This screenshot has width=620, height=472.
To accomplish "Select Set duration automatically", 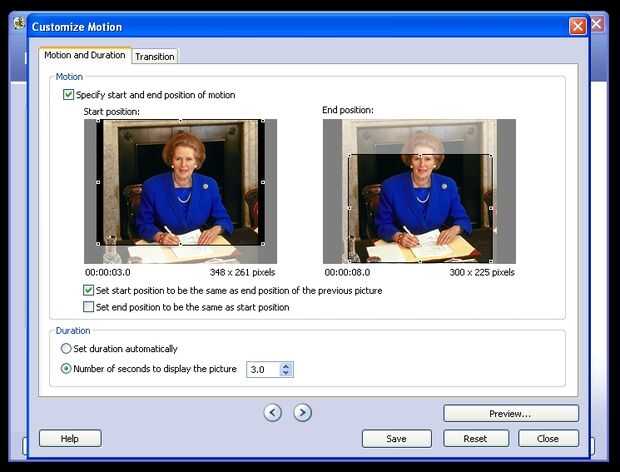I will pyautogui.click(x=66, y=349).
